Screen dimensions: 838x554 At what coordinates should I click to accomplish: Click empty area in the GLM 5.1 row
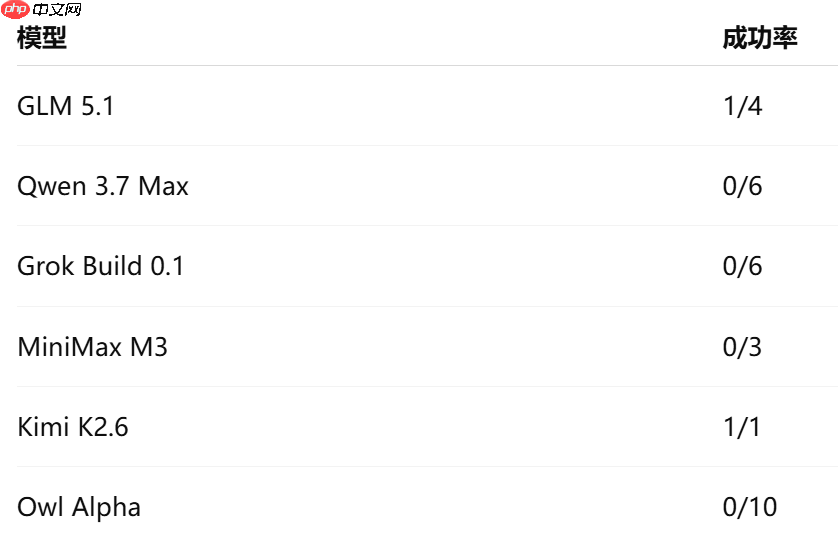pos(417,106)
